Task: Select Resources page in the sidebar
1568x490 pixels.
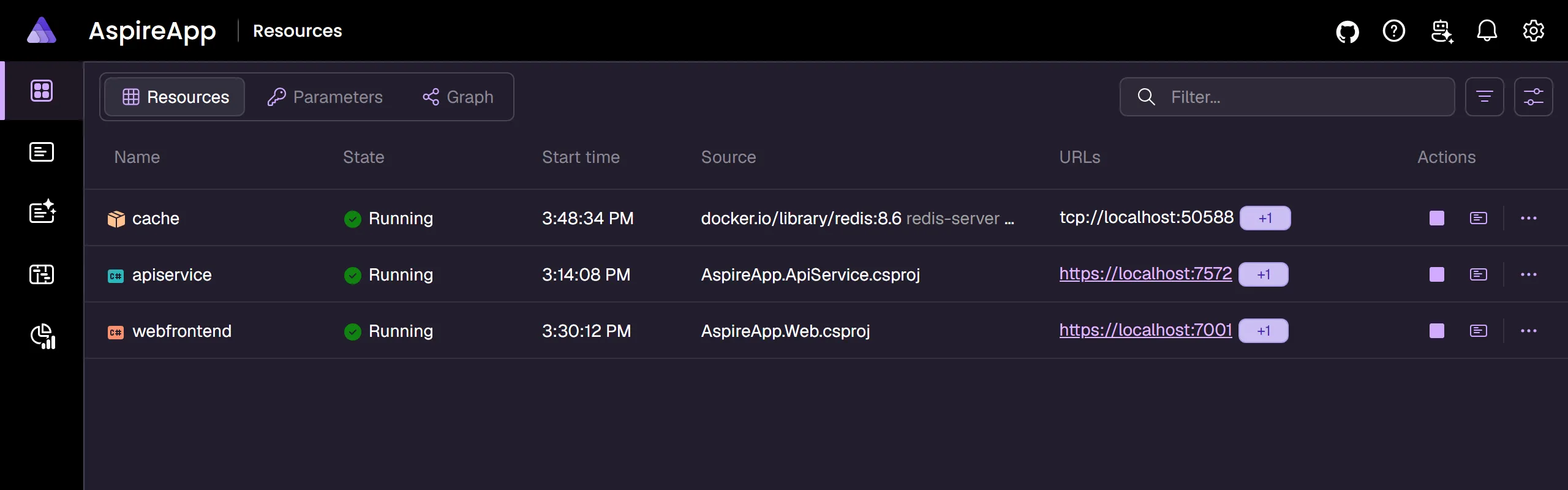Action: coord(42,91)
